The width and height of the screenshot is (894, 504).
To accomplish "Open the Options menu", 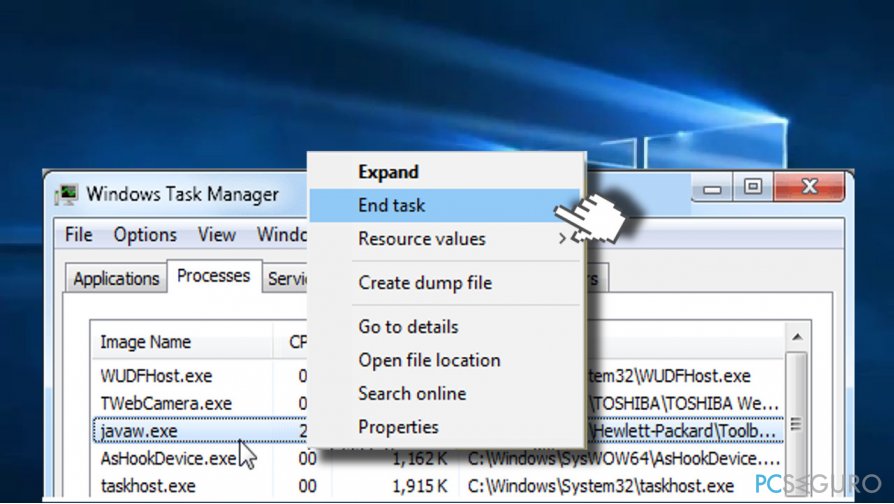I will pyautogui.click(x=145, y=235).
